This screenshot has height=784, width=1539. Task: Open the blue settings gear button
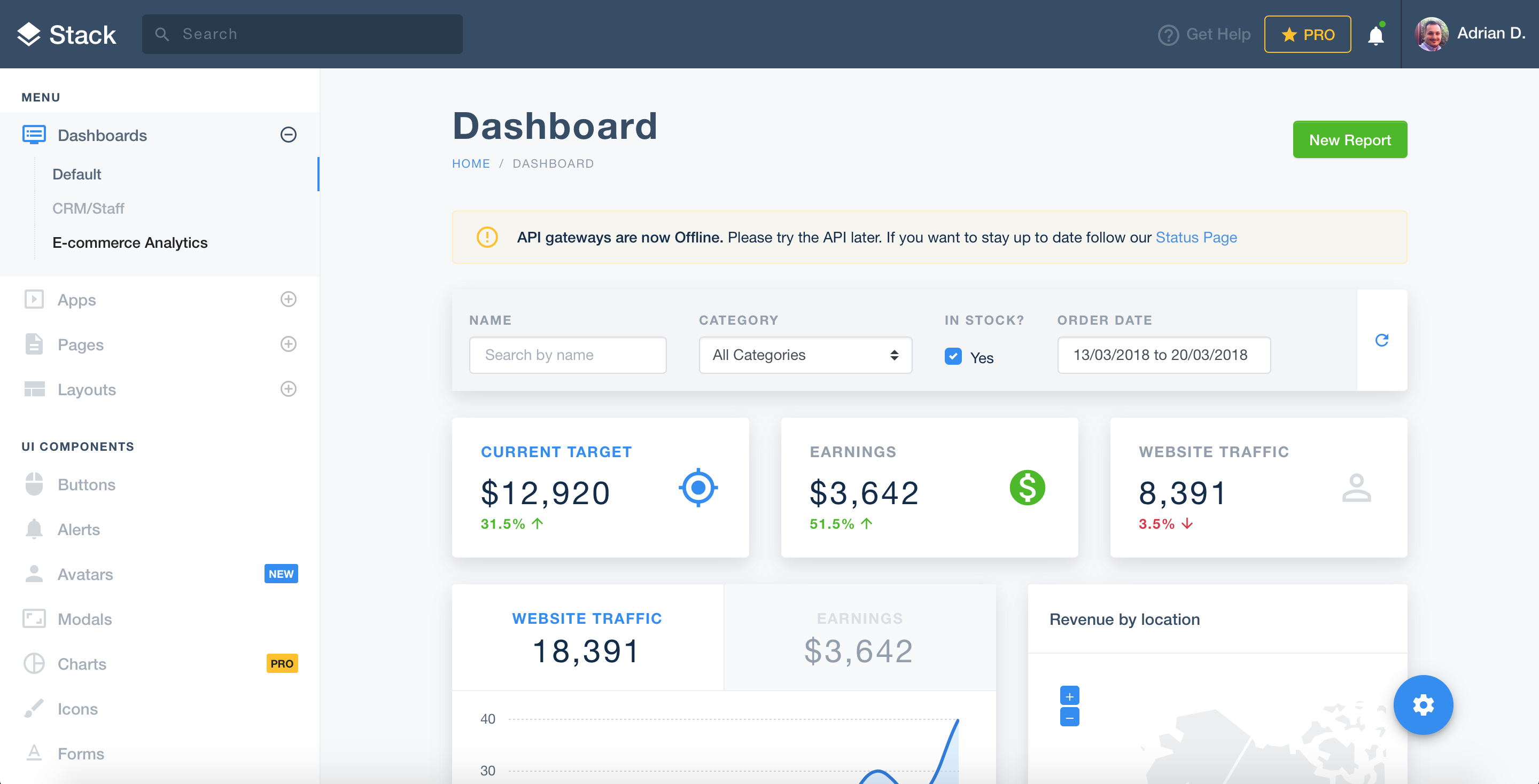click(1423, 705)
